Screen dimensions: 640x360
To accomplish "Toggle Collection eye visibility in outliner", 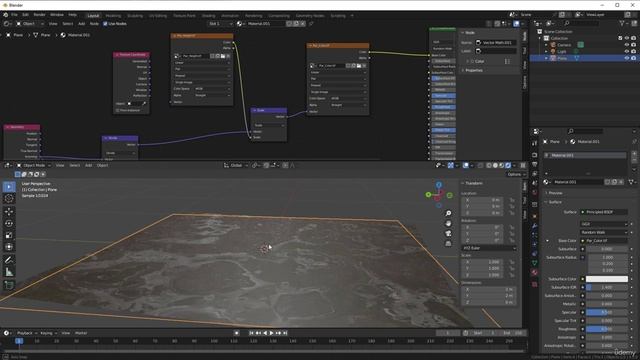I will (x=627, y=38).
